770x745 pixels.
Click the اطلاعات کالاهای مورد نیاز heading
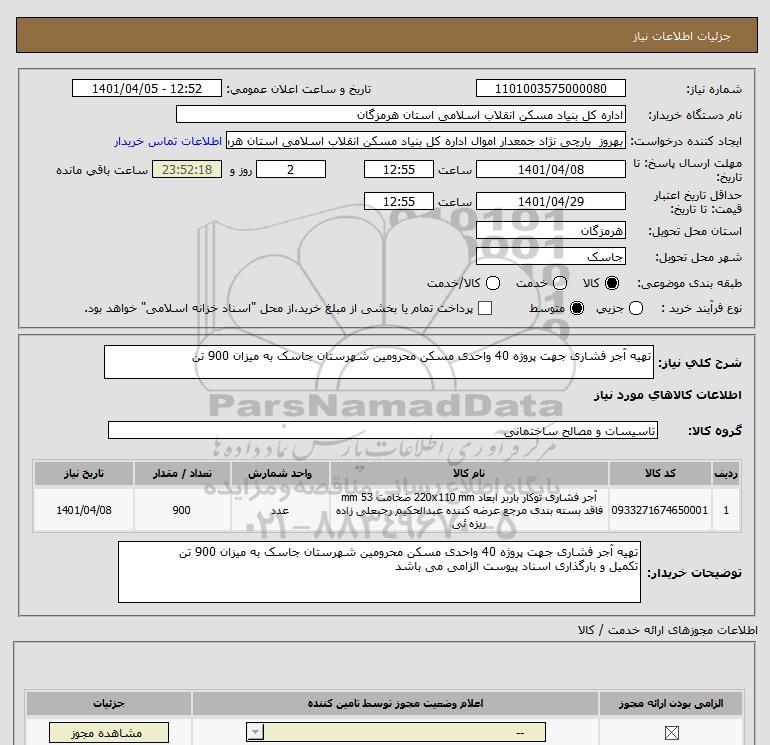(668, 395)
